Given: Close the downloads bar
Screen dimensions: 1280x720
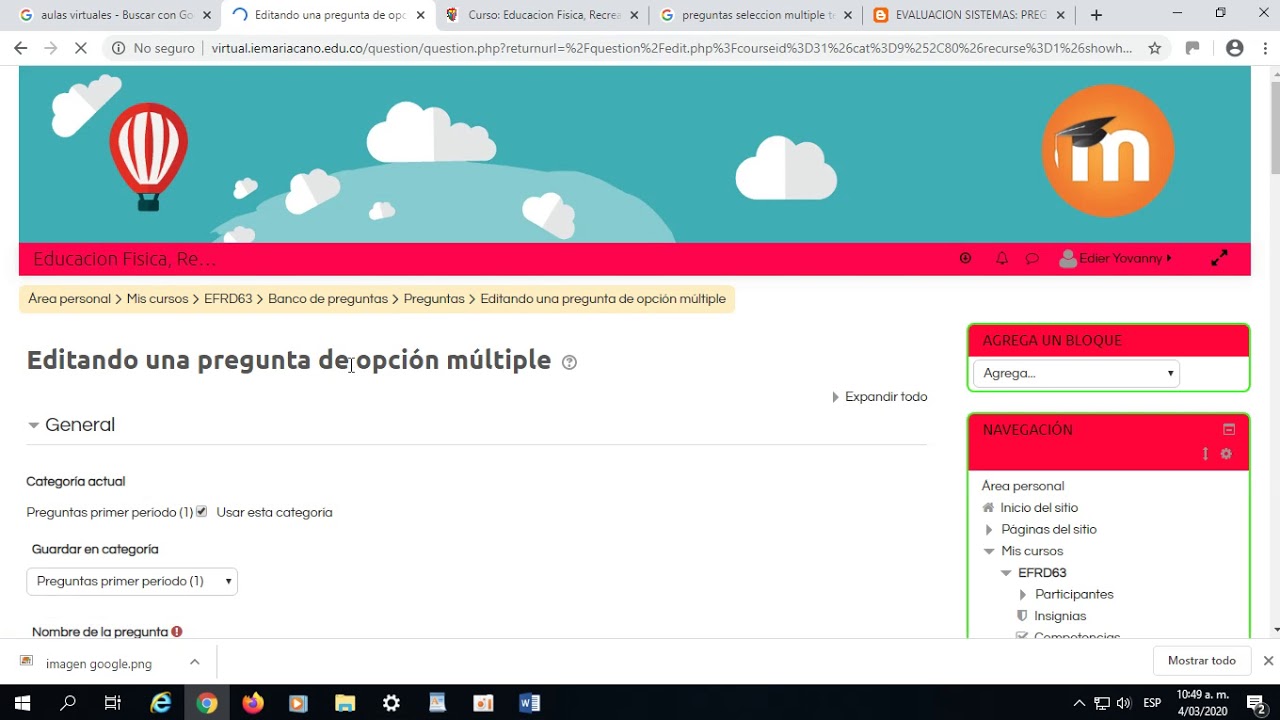Looking at the screenshot, I should coord(1268,661).
